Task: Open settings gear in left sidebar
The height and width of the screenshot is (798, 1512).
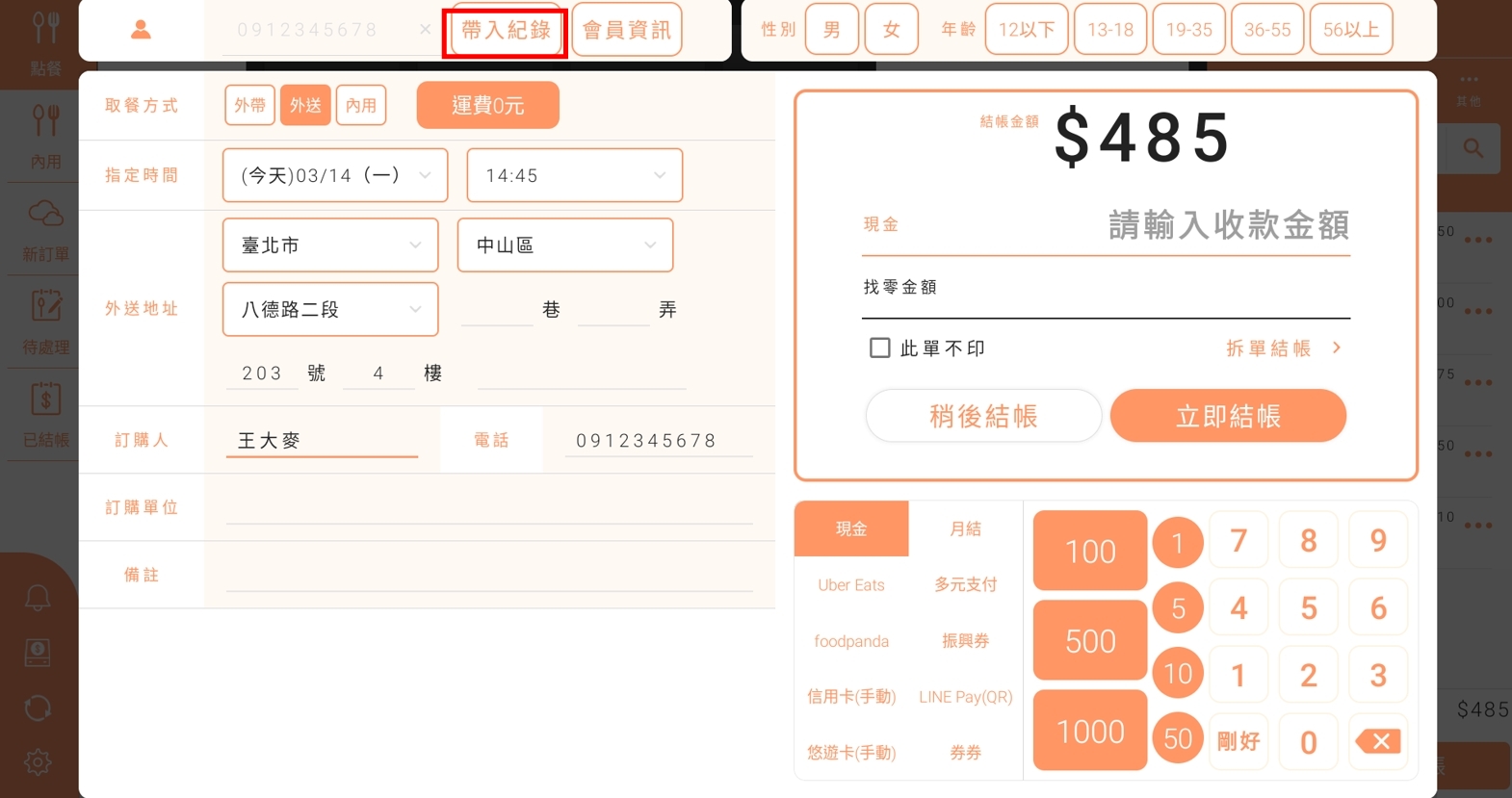Action: (x=38, y=762)
